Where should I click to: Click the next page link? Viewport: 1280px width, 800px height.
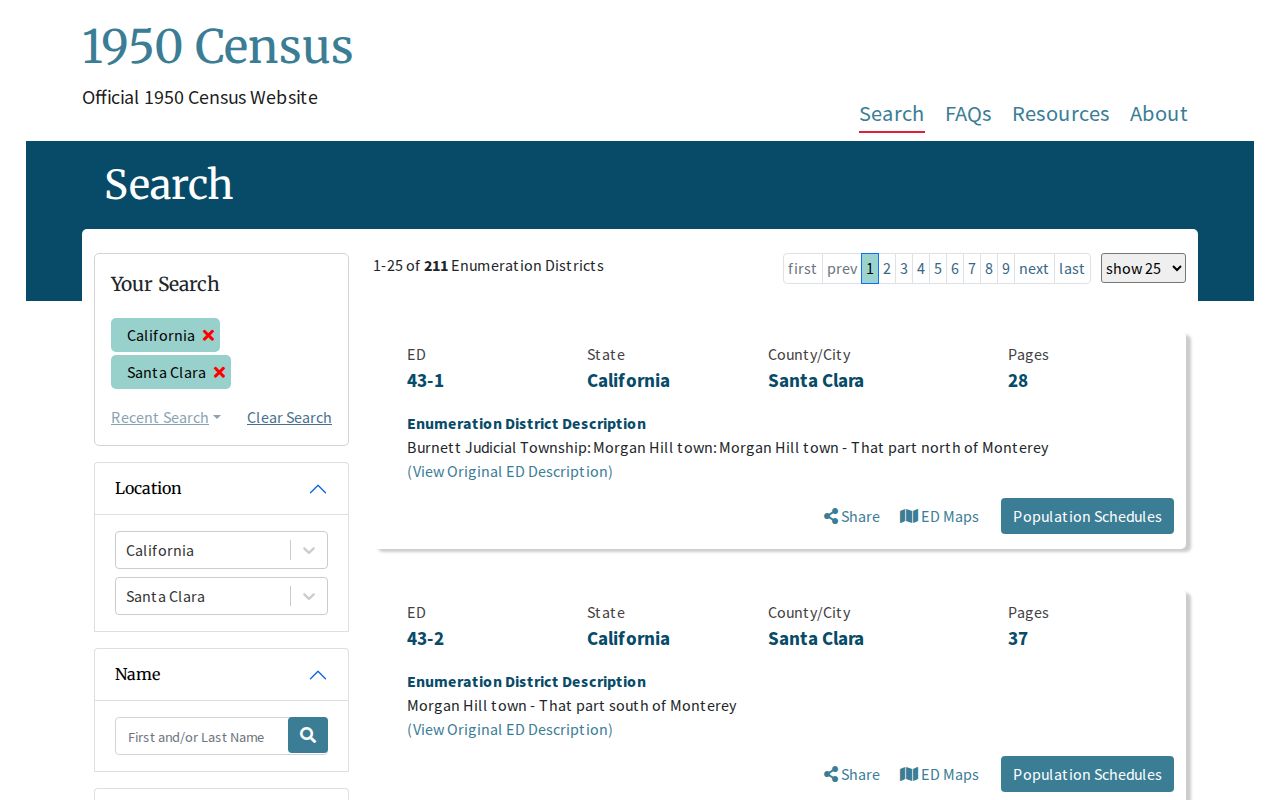tap(1034, 268)
